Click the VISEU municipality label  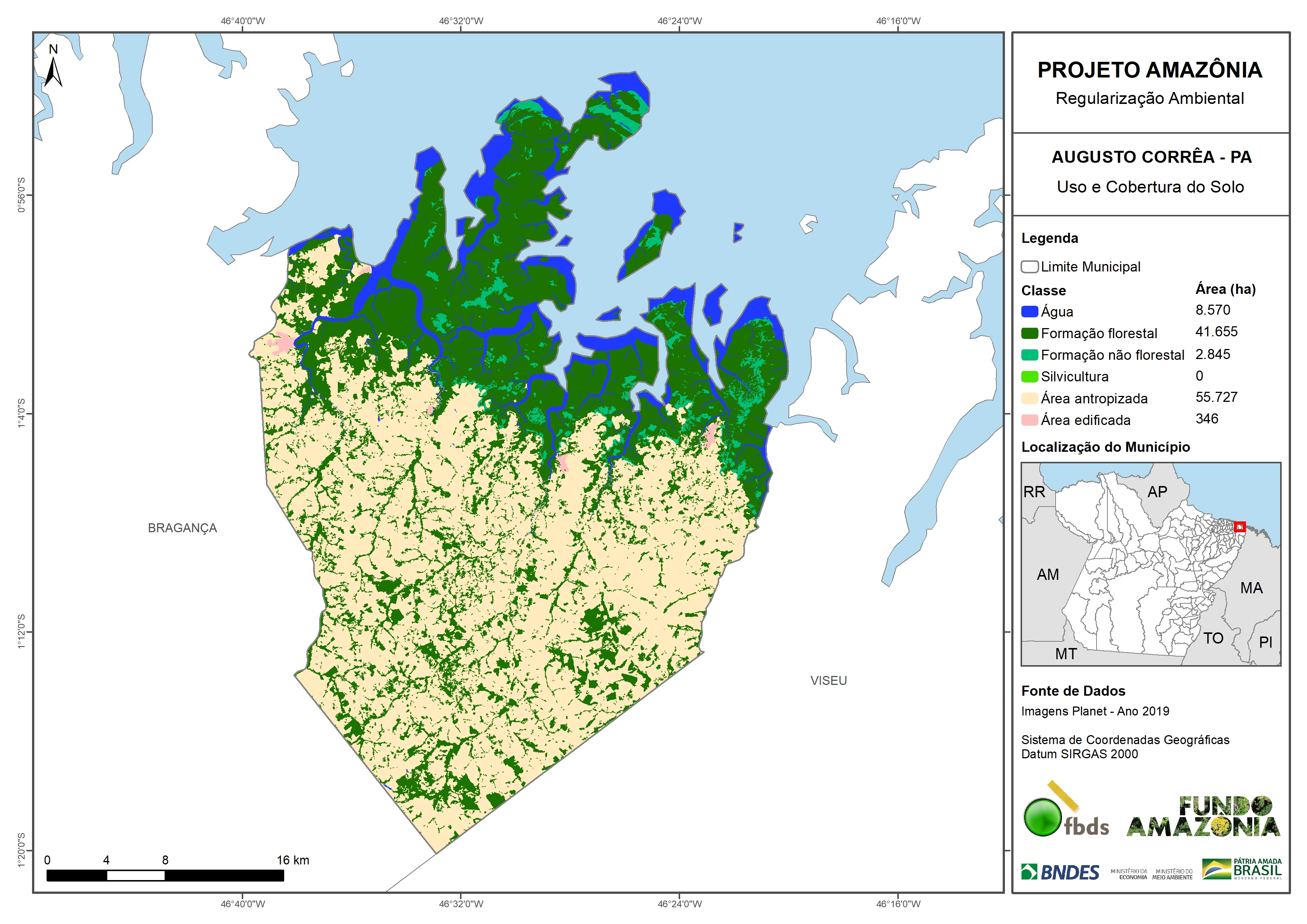point(828,681)
